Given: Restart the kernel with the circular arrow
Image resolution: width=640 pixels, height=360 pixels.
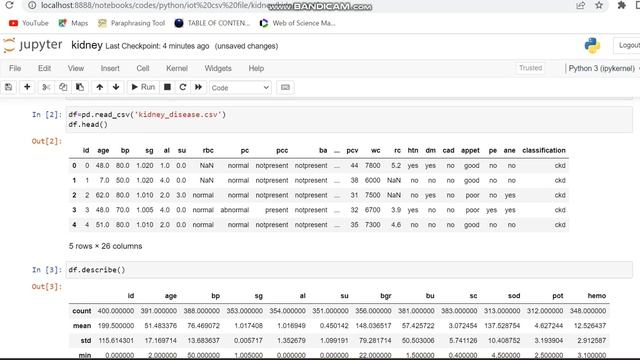Looking at the screenshot, I should click(183, 87).
